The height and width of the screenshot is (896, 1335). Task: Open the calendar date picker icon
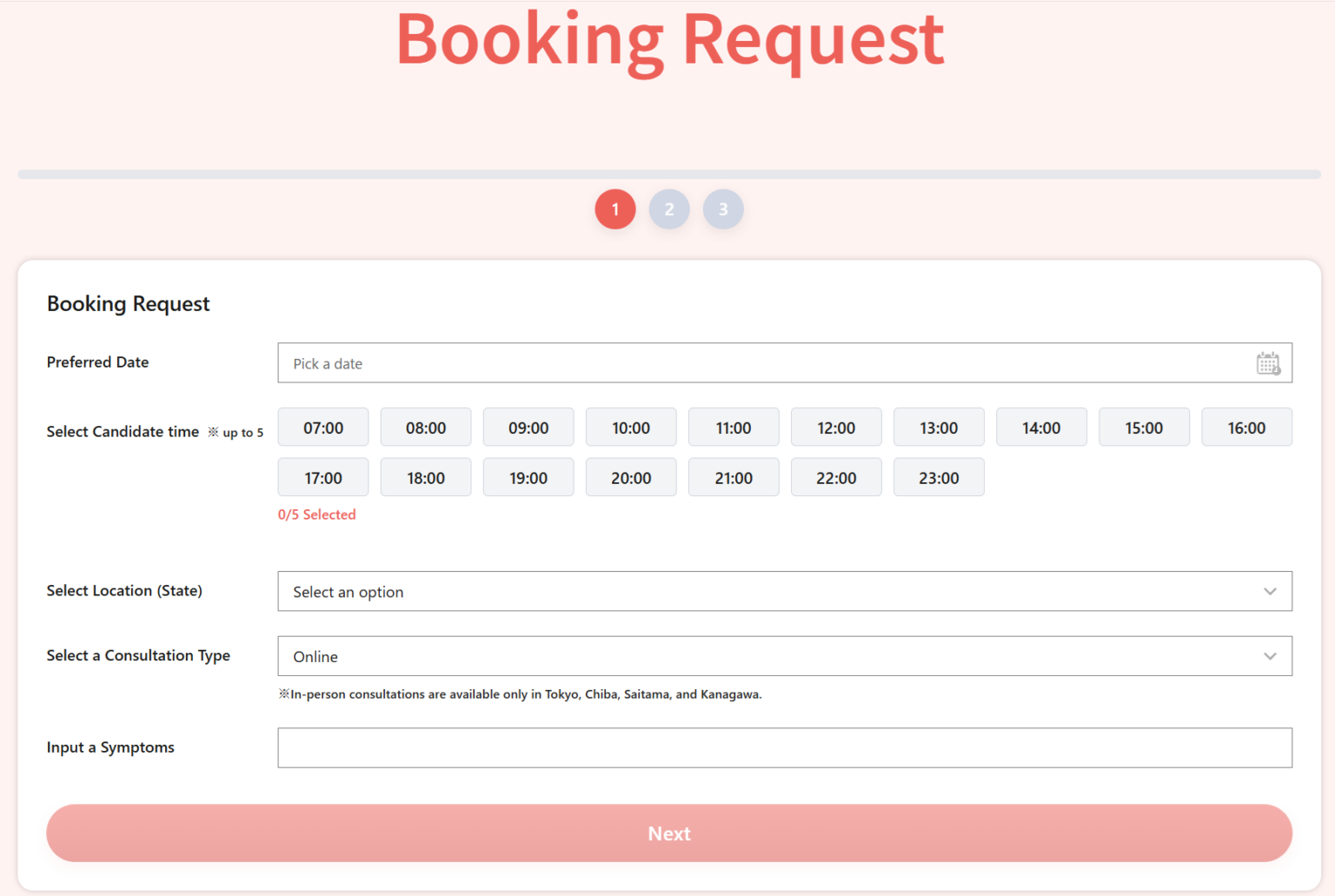click(x=1267, y=363)
